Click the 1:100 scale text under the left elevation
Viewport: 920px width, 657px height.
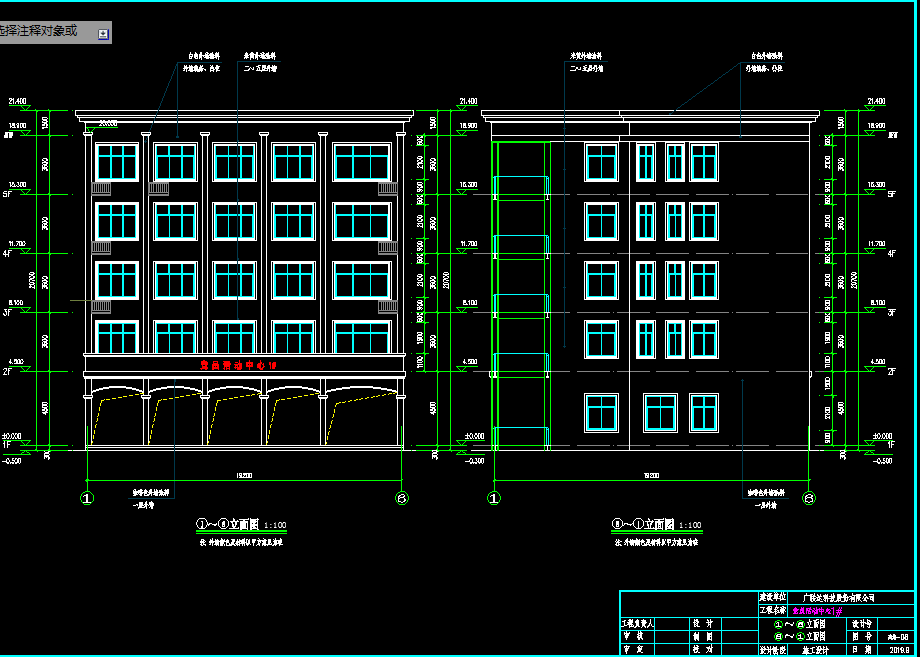275,525
